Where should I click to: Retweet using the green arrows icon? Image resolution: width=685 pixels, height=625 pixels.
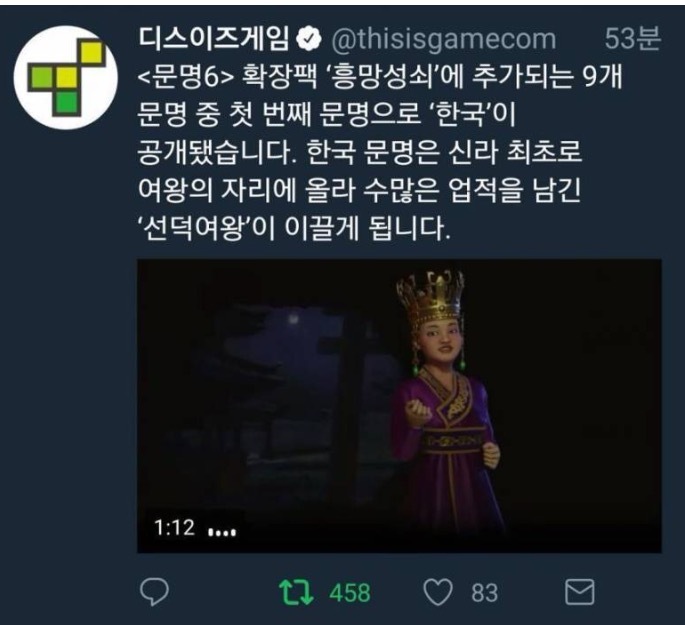pyautogui.click(x=296, y=592)
